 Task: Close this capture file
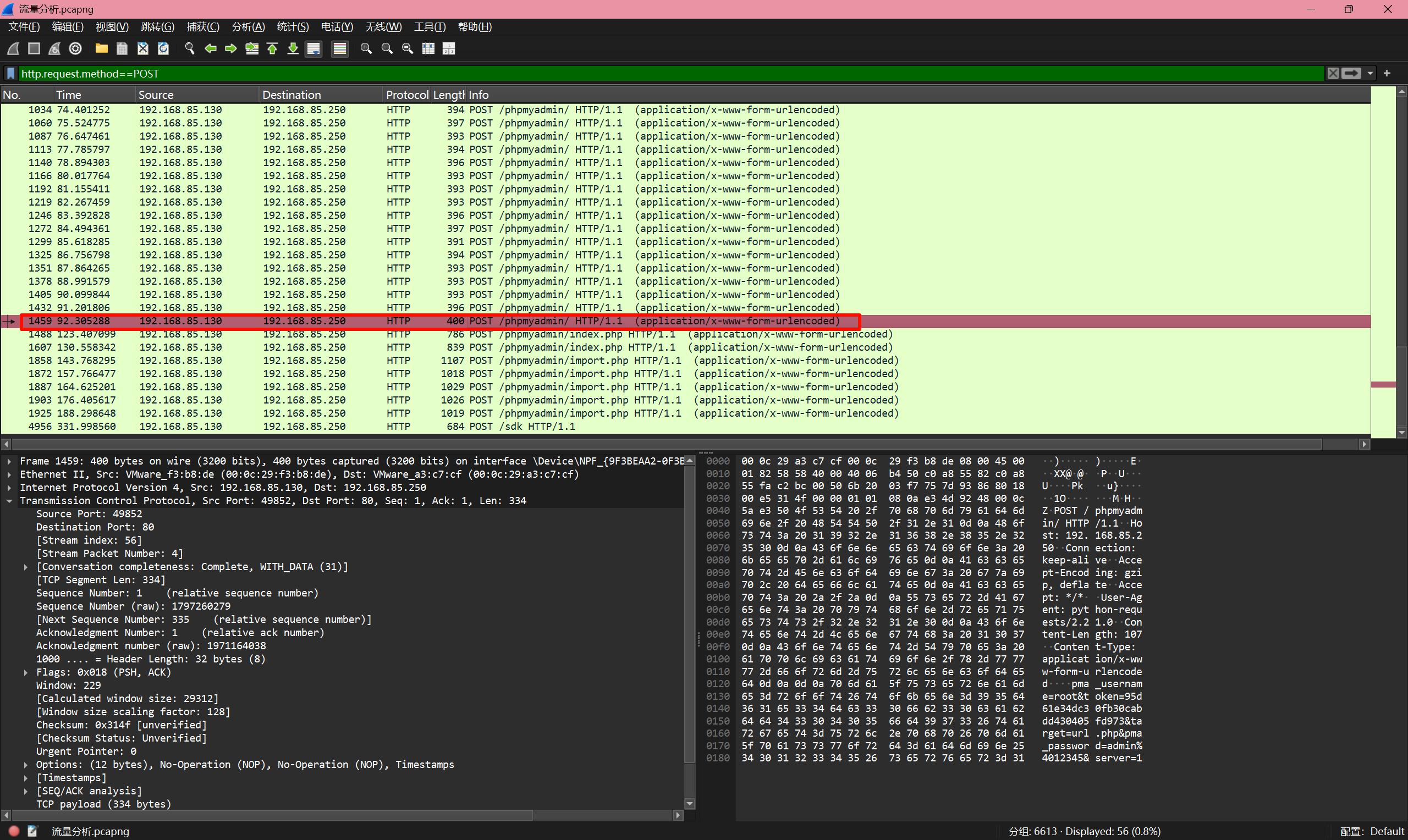tap(142, 49)
